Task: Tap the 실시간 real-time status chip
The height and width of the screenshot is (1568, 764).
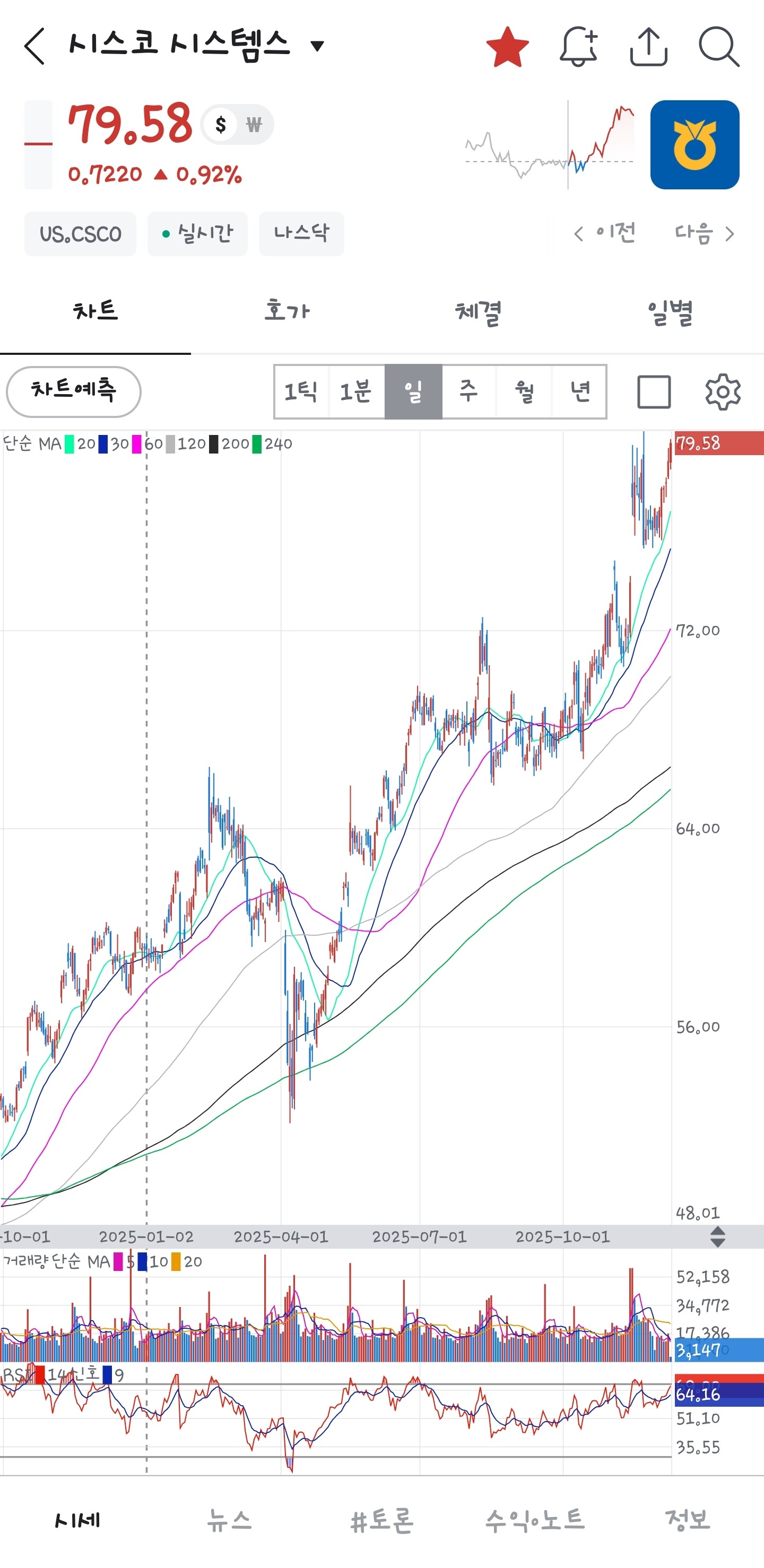Action: click(x=197, y=234)
